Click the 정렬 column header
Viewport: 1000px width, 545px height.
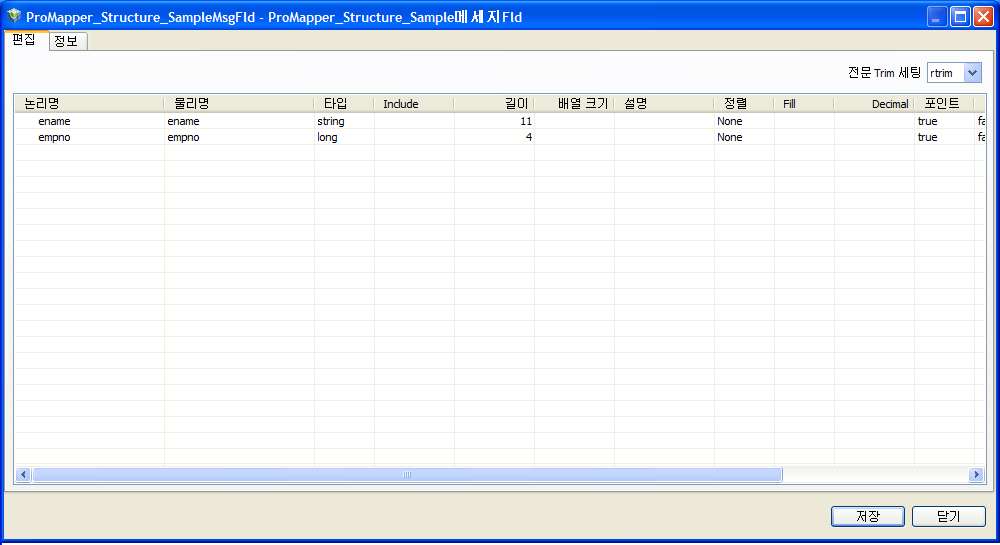[x=744, y=103]
